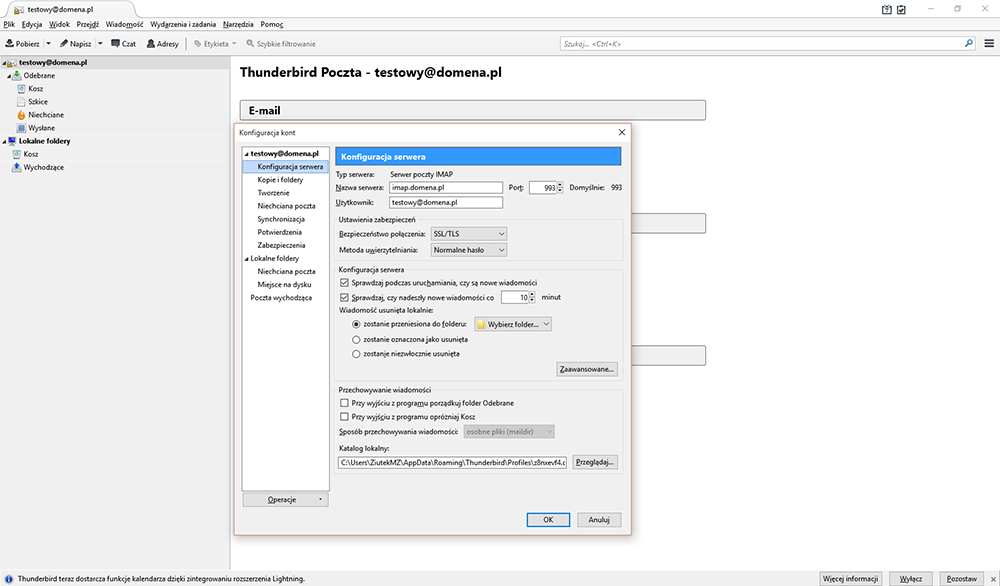The image size is (1000, 586).
Task: Click the Przeglądaj... button
Action: 595,462
